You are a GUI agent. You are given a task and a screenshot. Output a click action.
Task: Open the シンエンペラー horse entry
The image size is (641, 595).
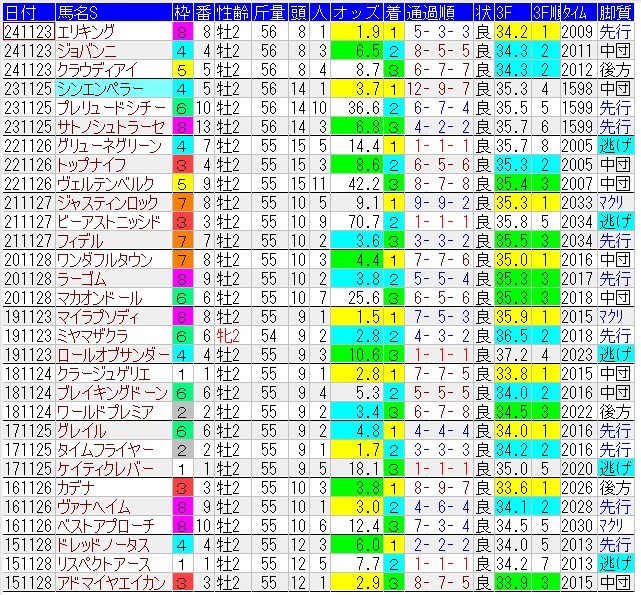click(x=100, y=89)
